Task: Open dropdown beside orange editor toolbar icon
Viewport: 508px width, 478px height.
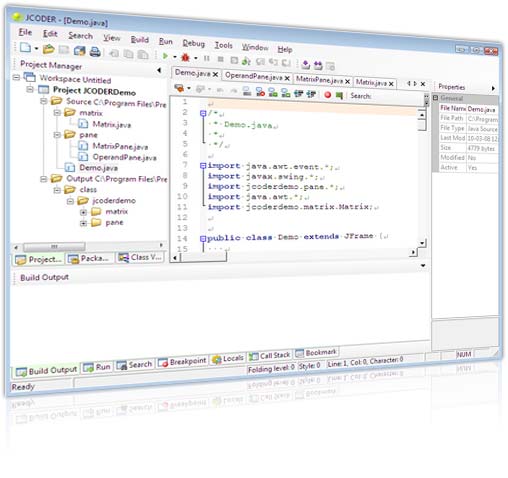Action: click(x=189, y=88)
